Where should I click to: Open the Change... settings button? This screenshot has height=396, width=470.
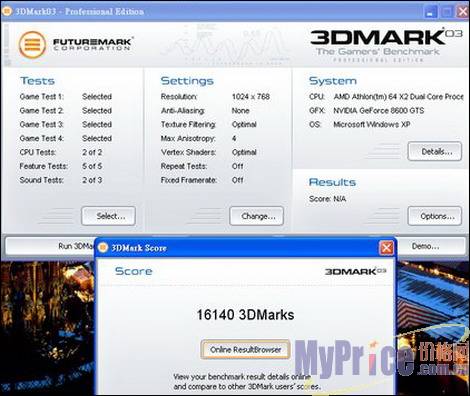(257, 216)
